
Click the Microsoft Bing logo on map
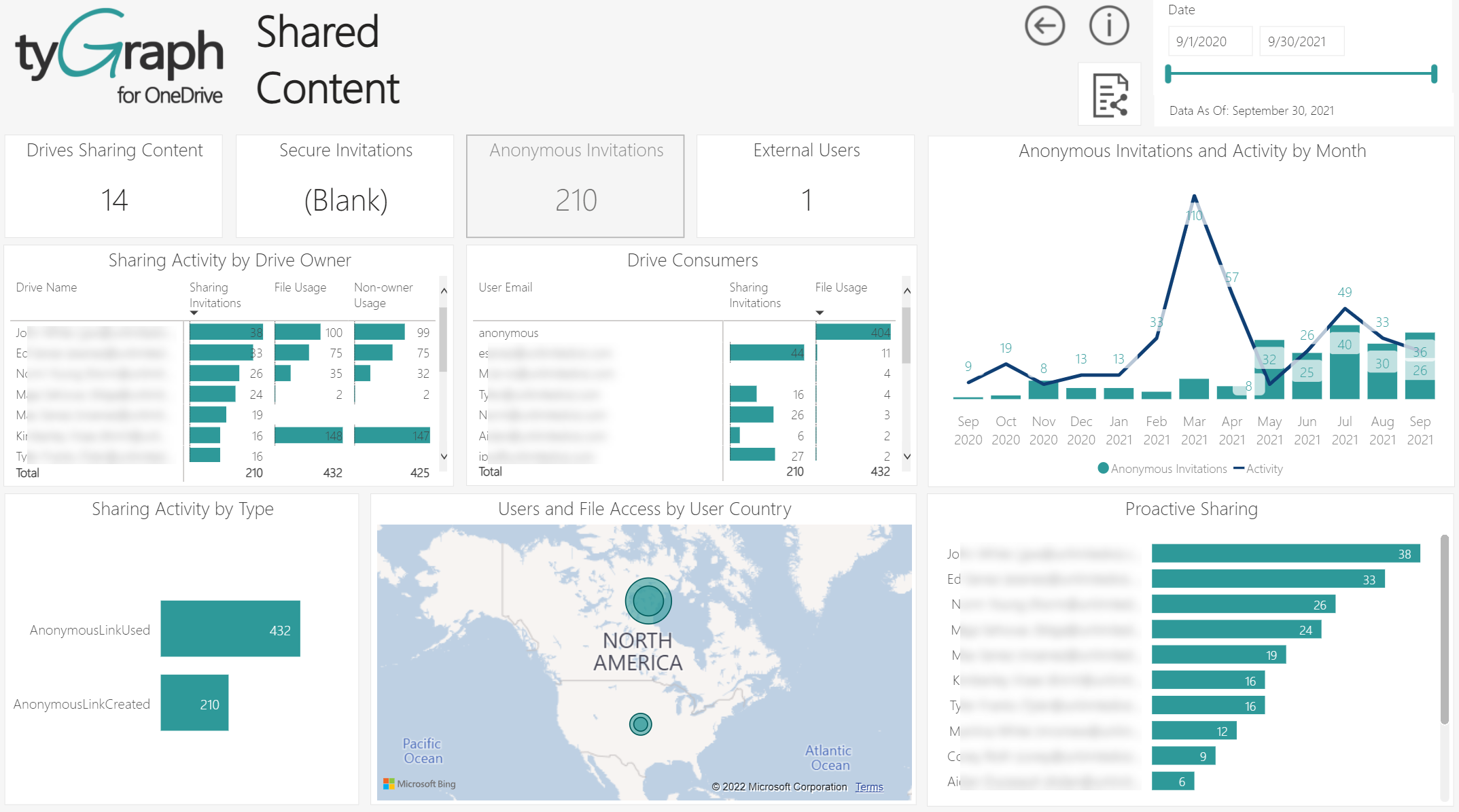(419, 783)
